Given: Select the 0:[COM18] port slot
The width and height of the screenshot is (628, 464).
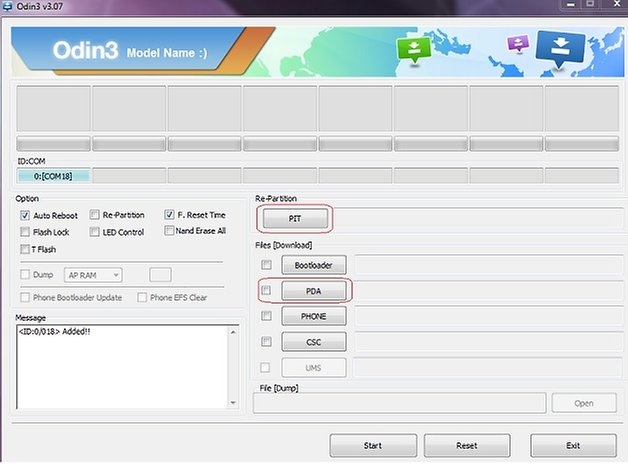Looking at the screenshot, I should tap(53, 176).
